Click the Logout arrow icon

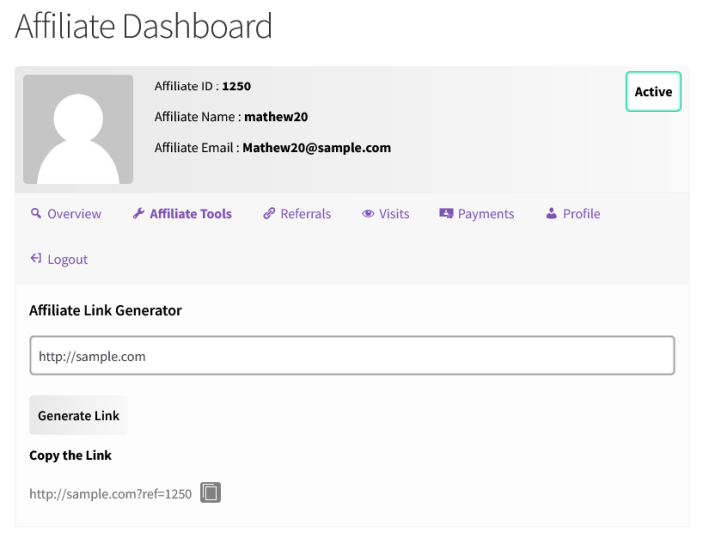click(x=36, y=259)
